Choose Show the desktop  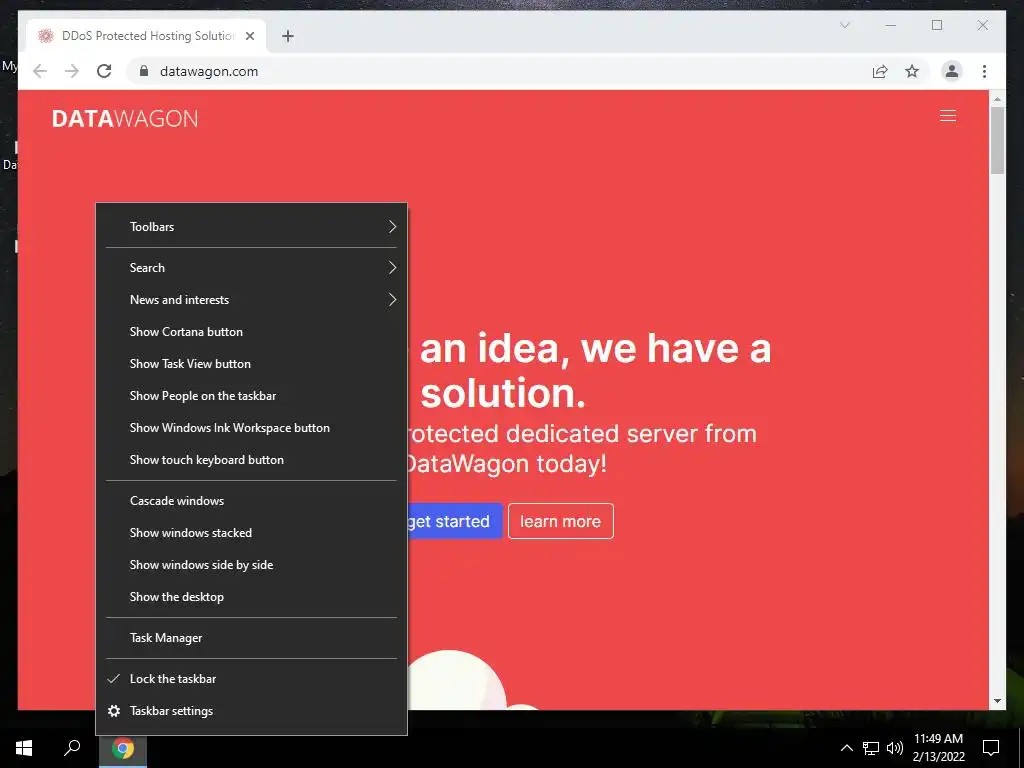(251, 597)
